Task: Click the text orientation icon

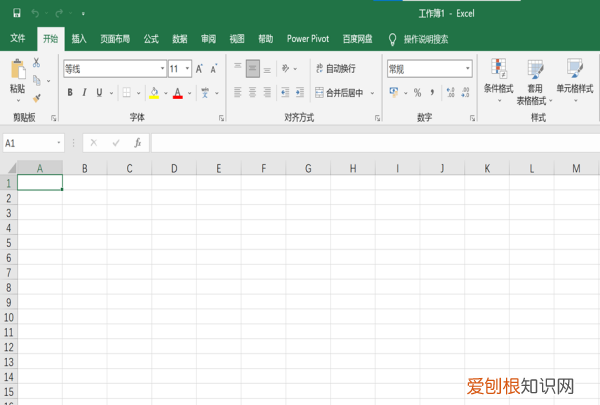Action: coord(285,69)
